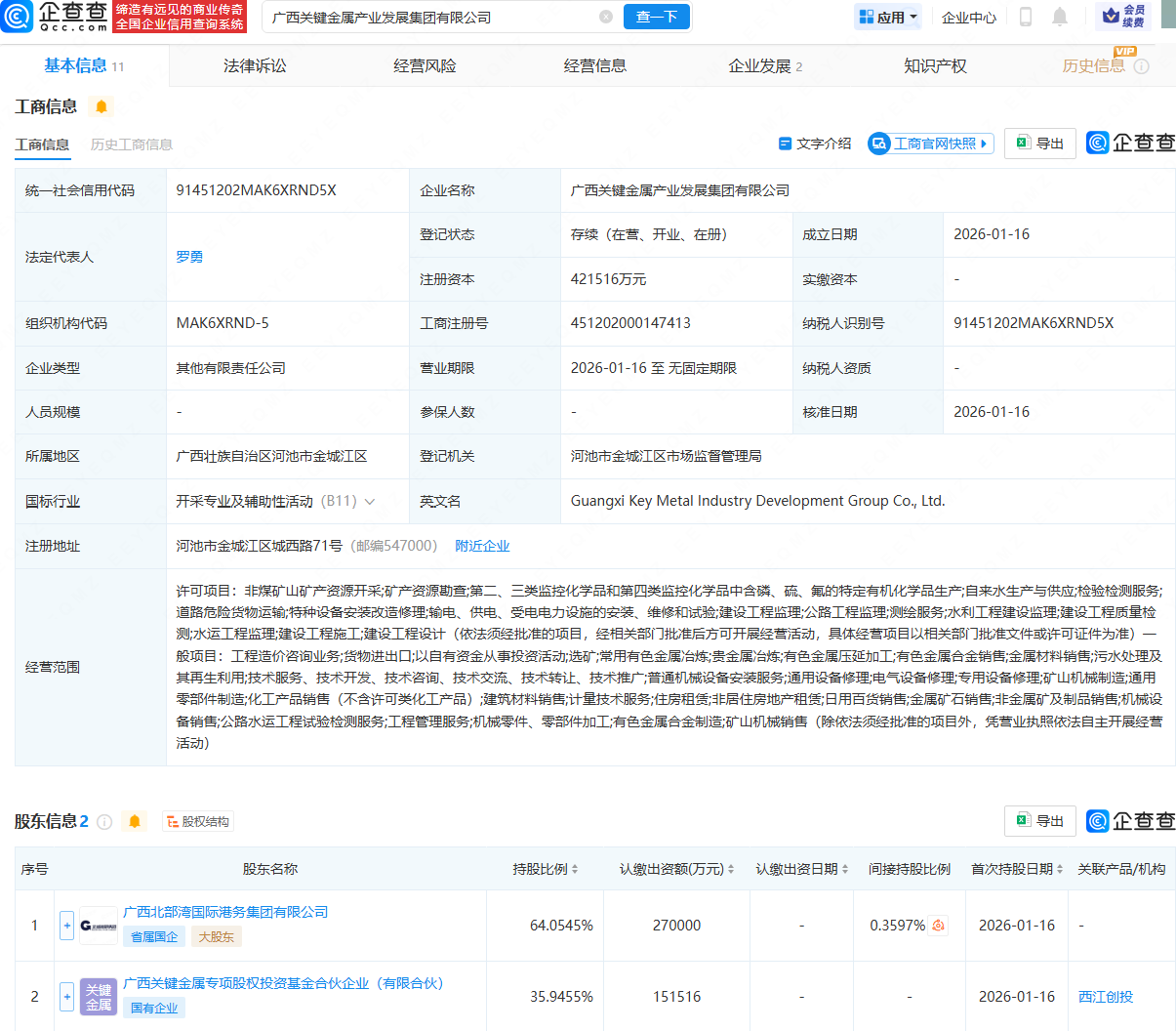This screenshot has height=1031, width=1176.
Task: Click the company name search field
Action: pyautogui.click(x=429, y=17)
